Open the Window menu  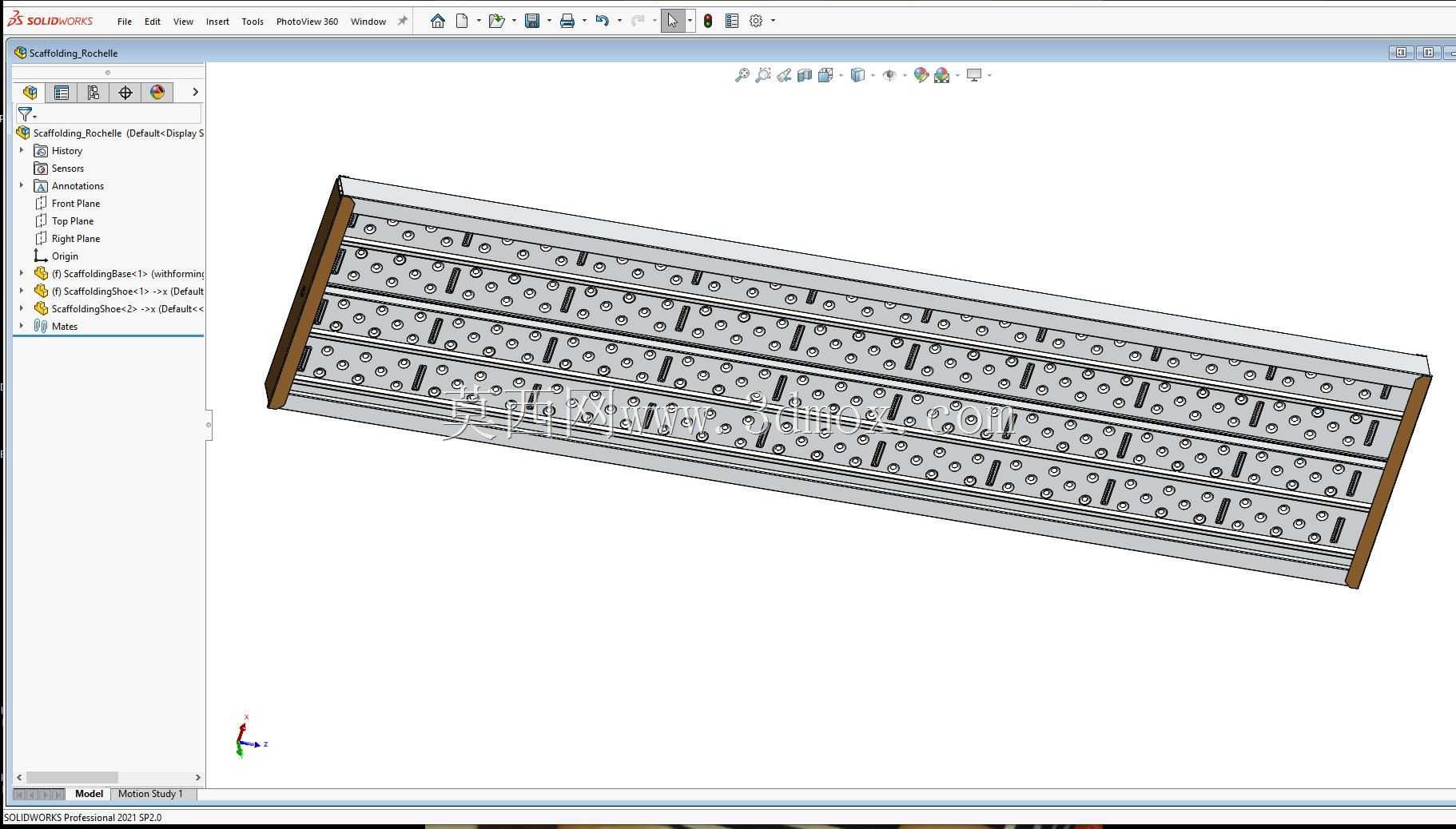coord(368,22)
